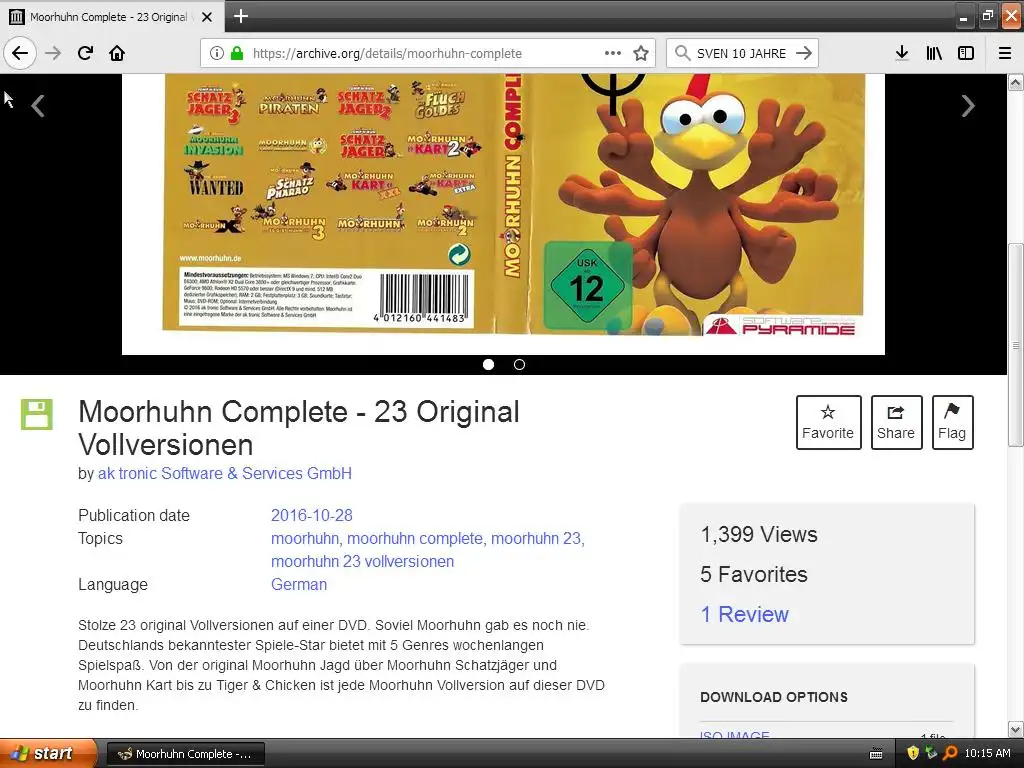Image resolution: width=1024 pixels, height=768 pixels.
Task: Toggle the browser sidebar
Action: point(966,53)
